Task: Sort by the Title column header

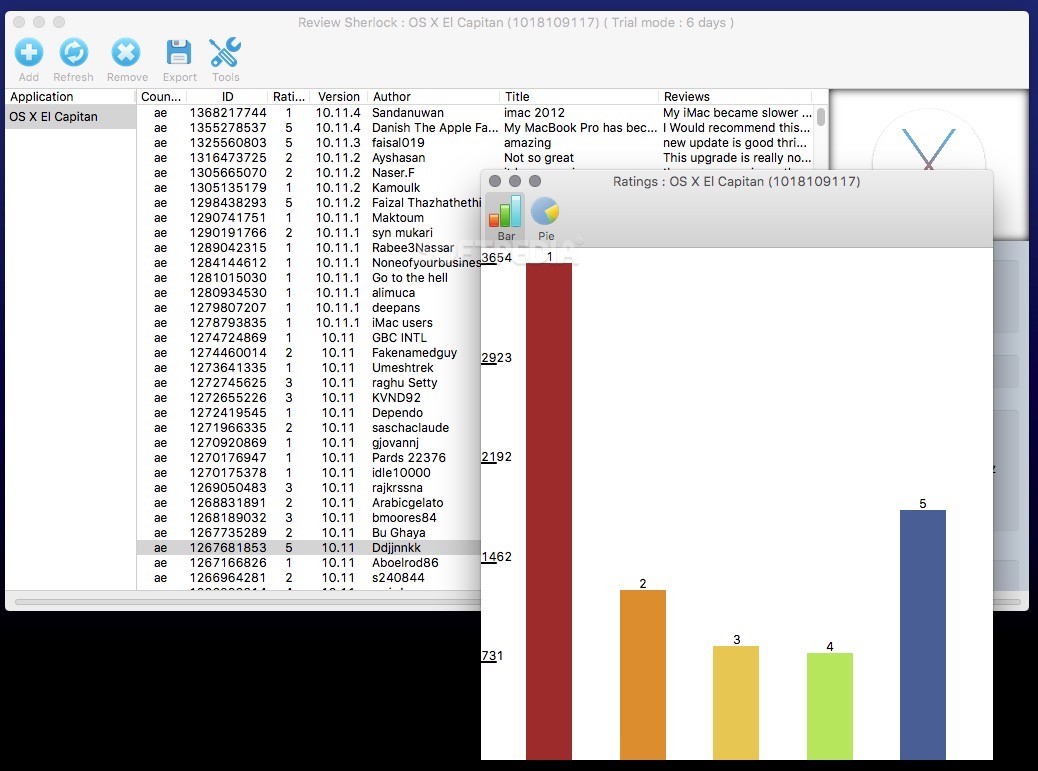Action: pyautogui.click(x=579, y=97)
